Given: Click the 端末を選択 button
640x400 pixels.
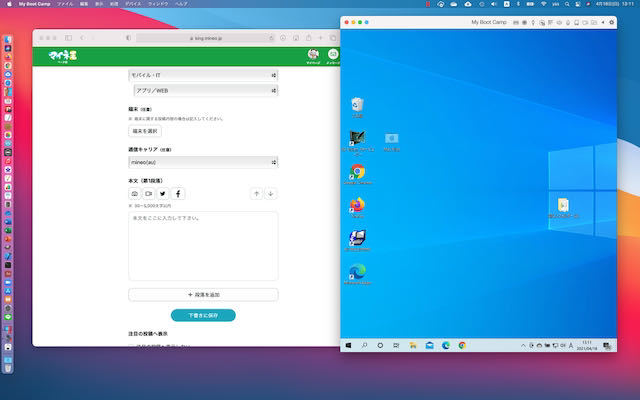Looking at the screenshot, I should pos(144,131).
